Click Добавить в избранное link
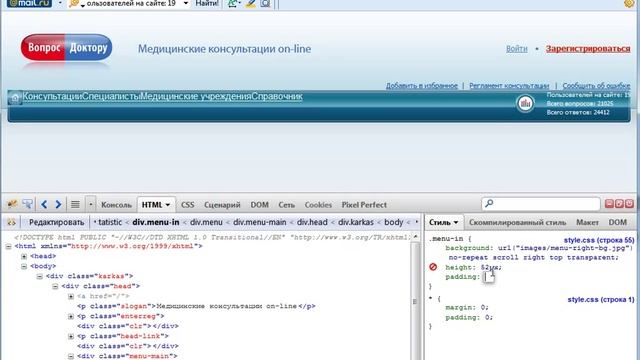640x360 pixels. pos(422,86)
